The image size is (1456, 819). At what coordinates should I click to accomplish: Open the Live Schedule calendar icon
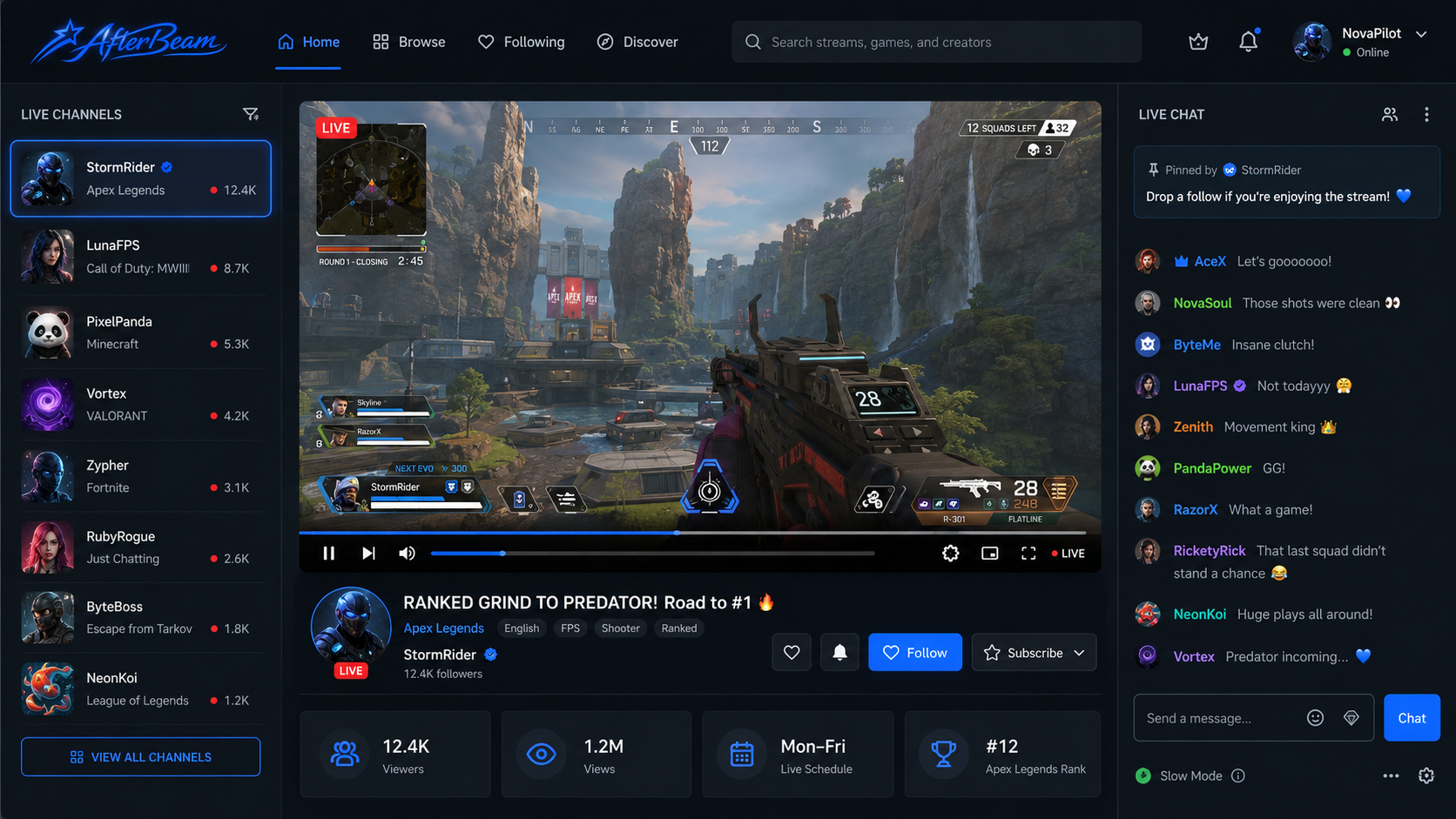[742, 754]
